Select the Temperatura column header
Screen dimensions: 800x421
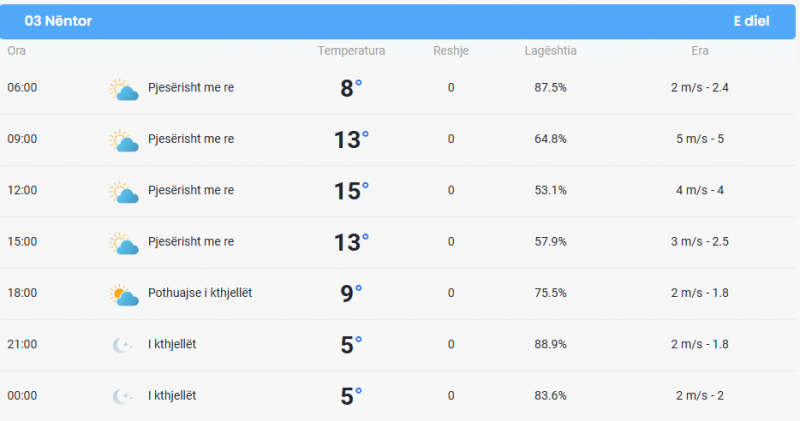pos(351,51)
